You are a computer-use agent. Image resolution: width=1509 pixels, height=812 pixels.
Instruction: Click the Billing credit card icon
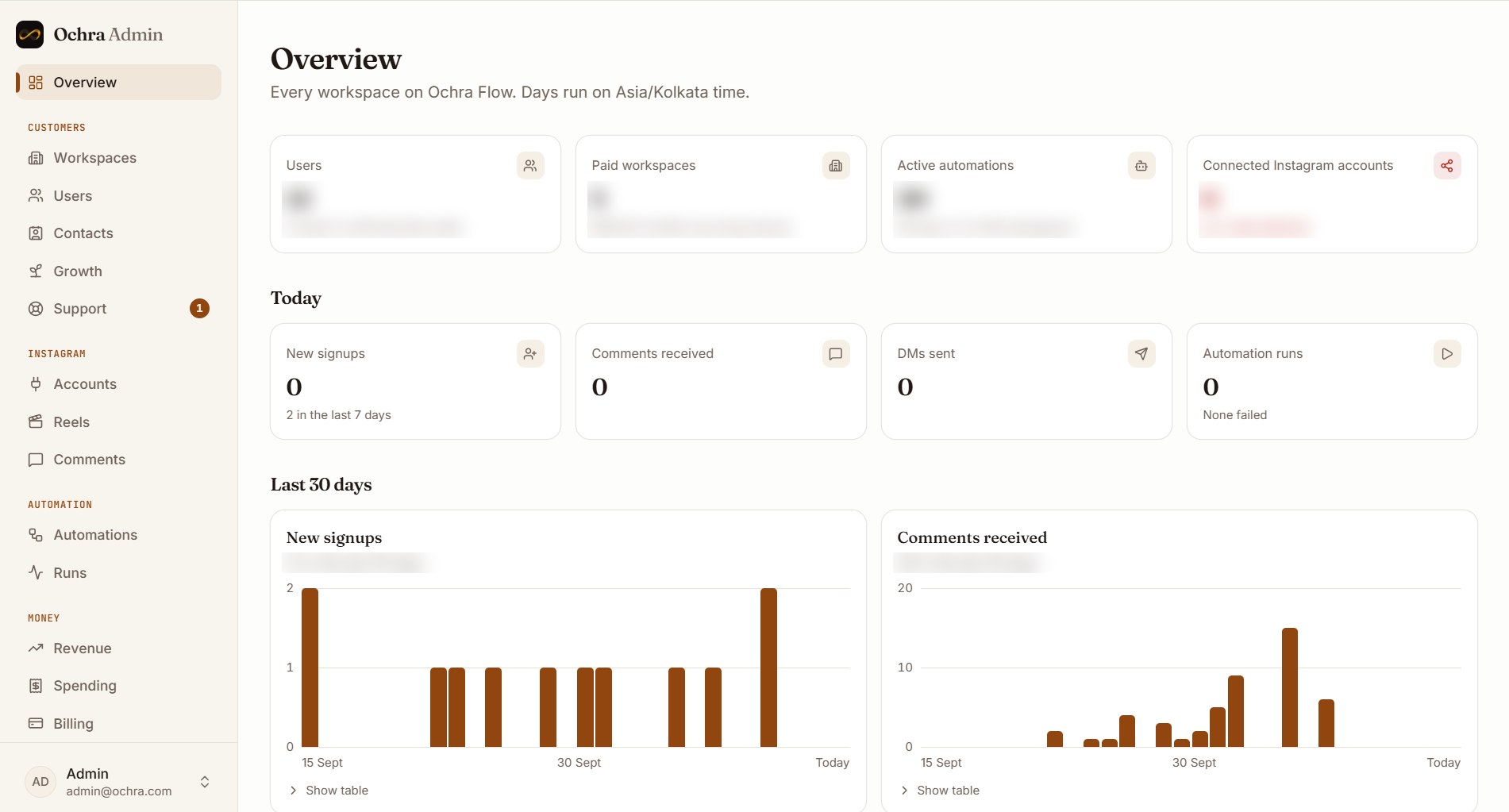[36, 723]
